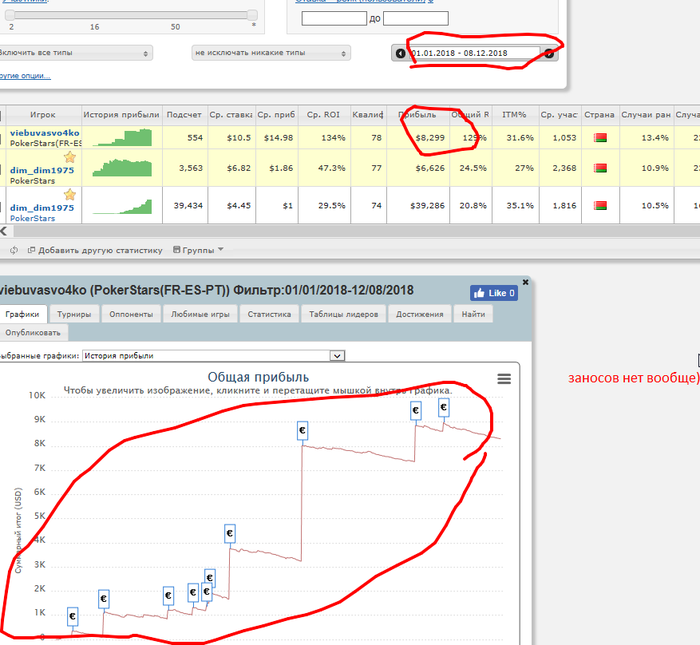Select the Статистика tab
The width and height of the screenshot is (700, 645).
click(x=269, y=314)
